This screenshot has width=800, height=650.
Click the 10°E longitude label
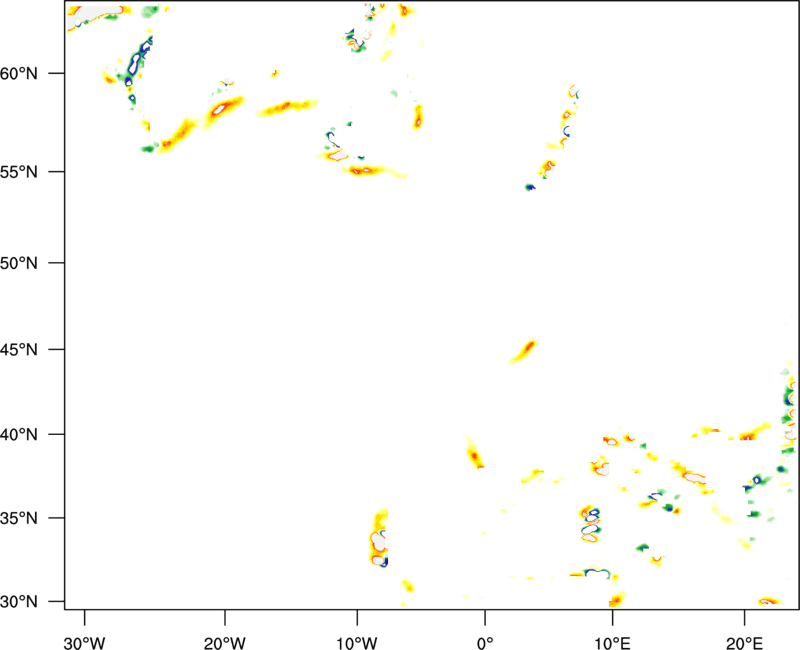612,643
